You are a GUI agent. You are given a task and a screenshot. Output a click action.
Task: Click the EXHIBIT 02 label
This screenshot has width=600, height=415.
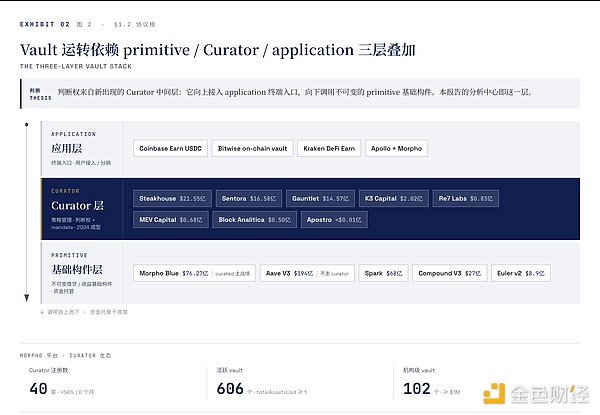click(x=45, y=24)
